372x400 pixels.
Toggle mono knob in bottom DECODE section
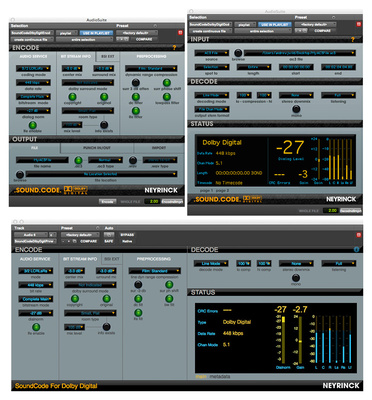pyautogui.click(x=296, y=278)
